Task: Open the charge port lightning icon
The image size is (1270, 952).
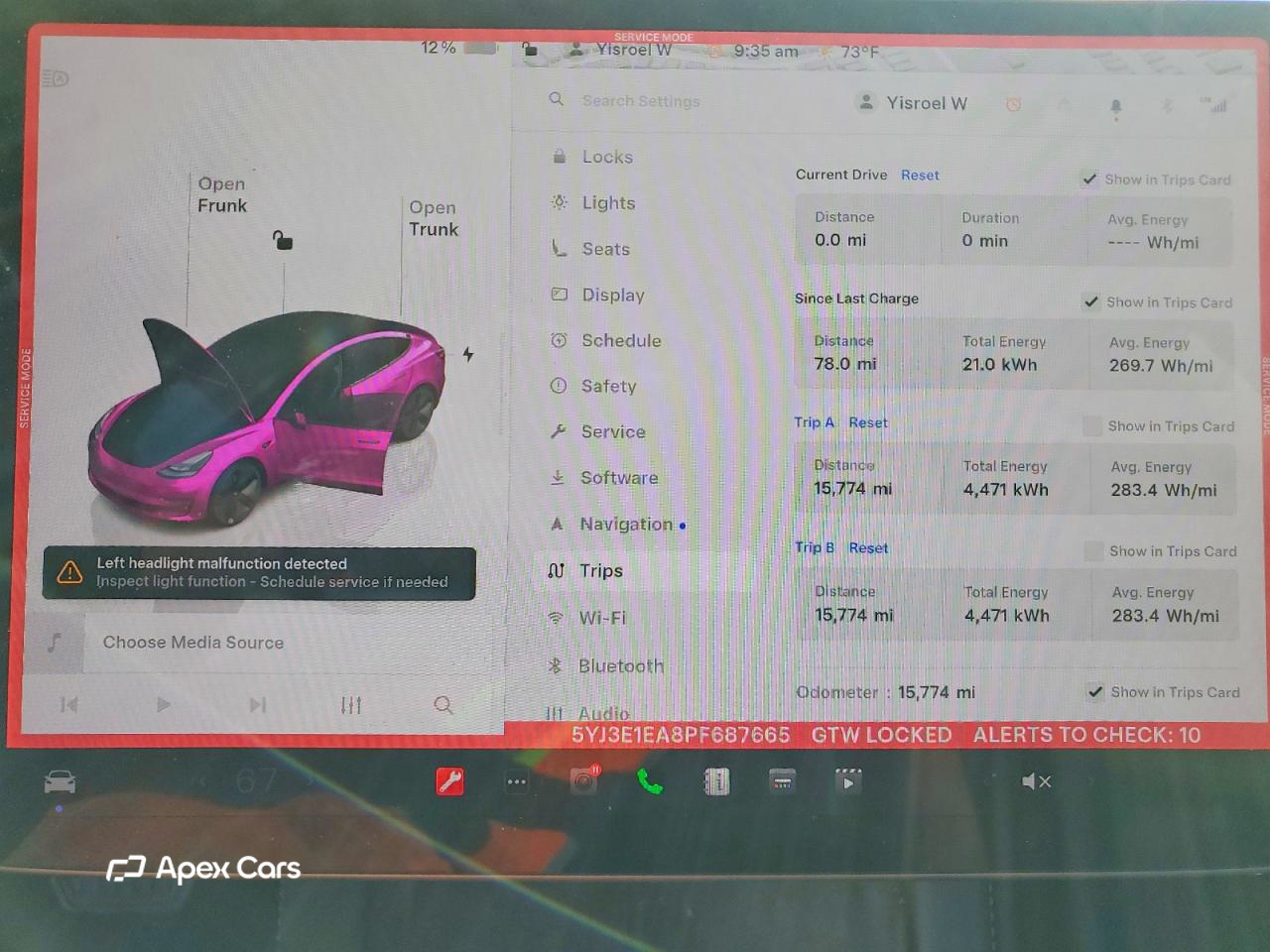Action: (467, 354)
